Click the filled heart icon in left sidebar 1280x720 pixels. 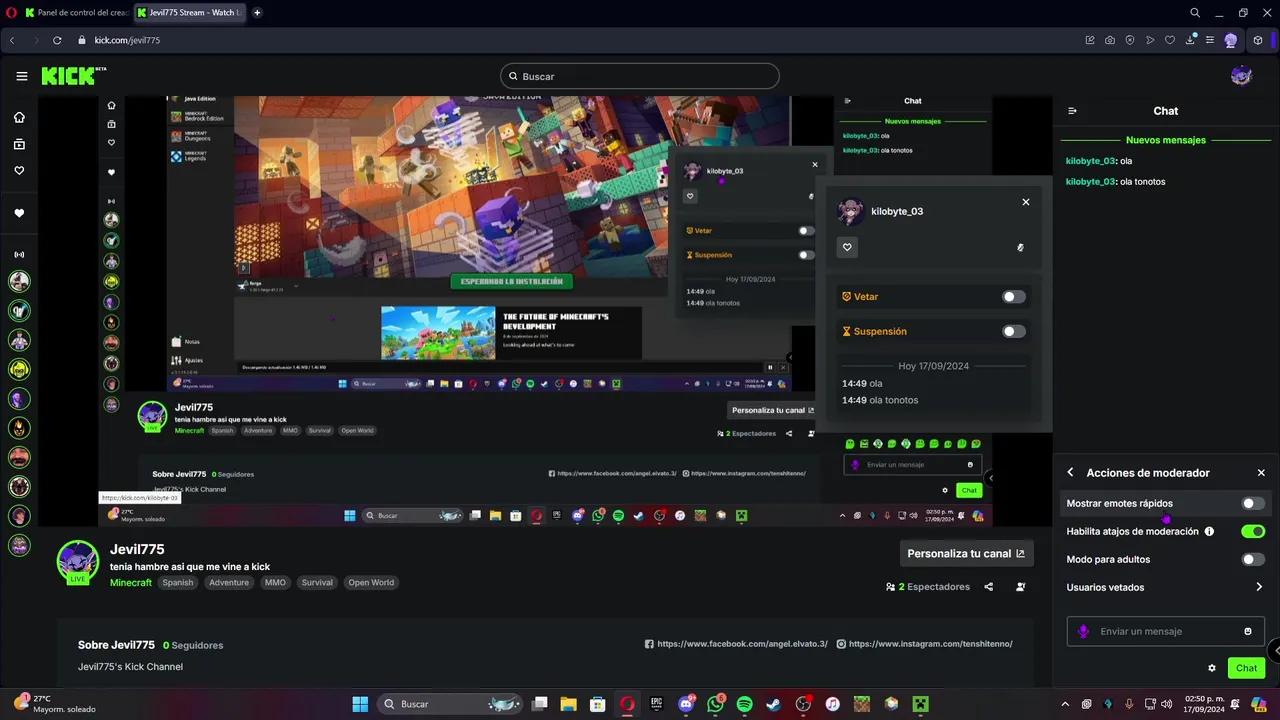[x=19, y=213]
